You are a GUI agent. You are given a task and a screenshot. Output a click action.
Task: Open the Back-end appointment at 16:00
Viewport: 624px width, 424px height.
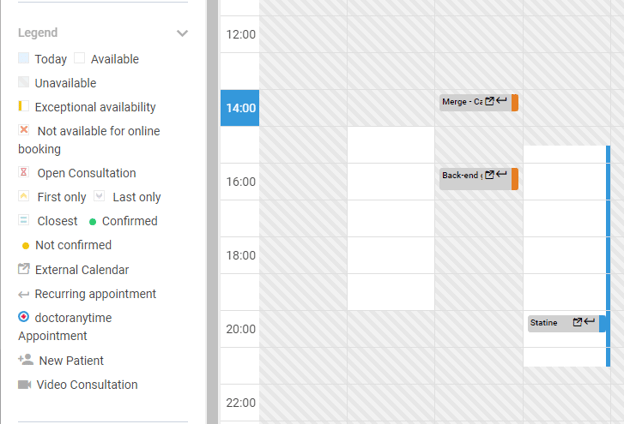pos(462,176)
